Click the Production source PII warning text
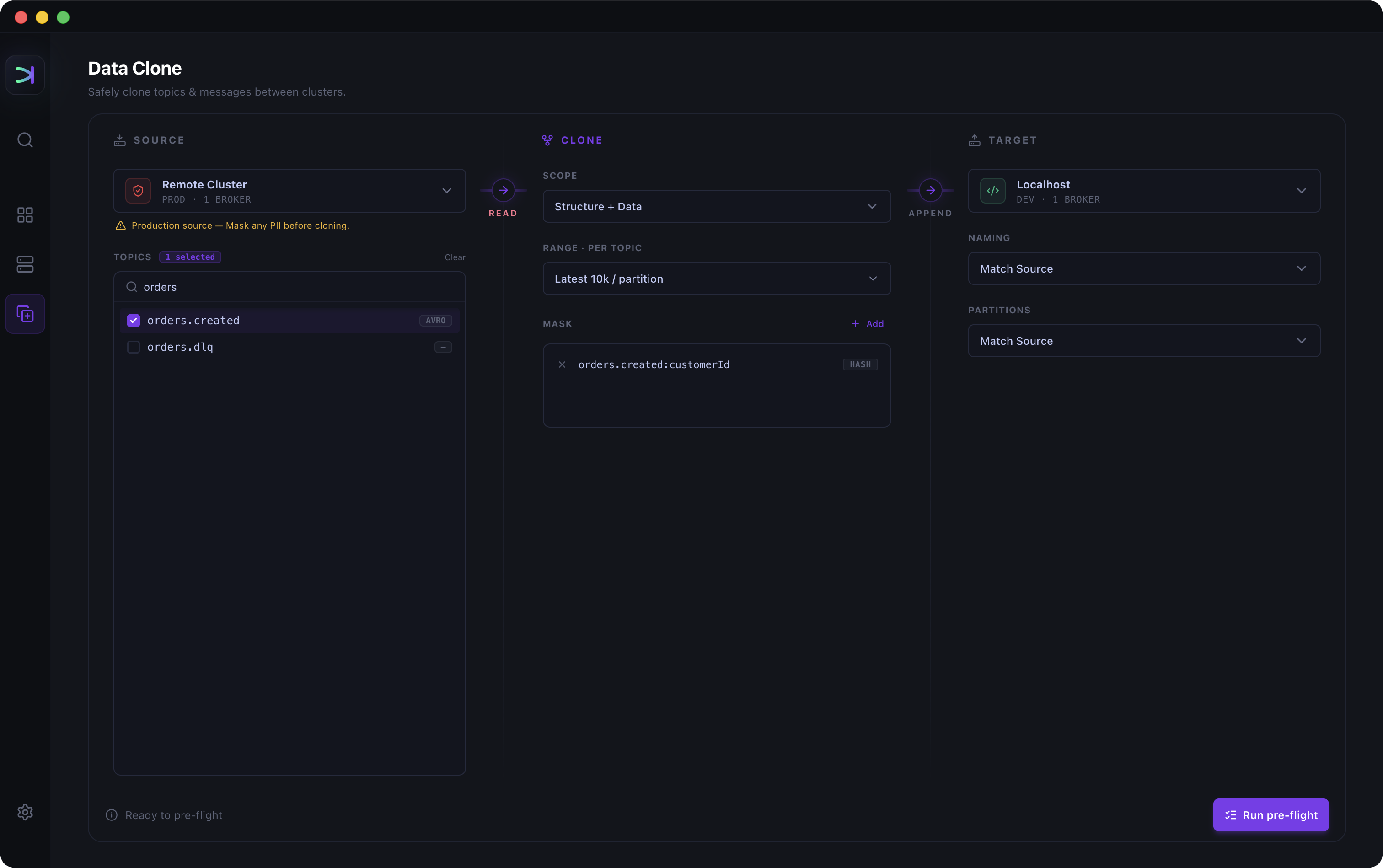 (x=240, y=225)
